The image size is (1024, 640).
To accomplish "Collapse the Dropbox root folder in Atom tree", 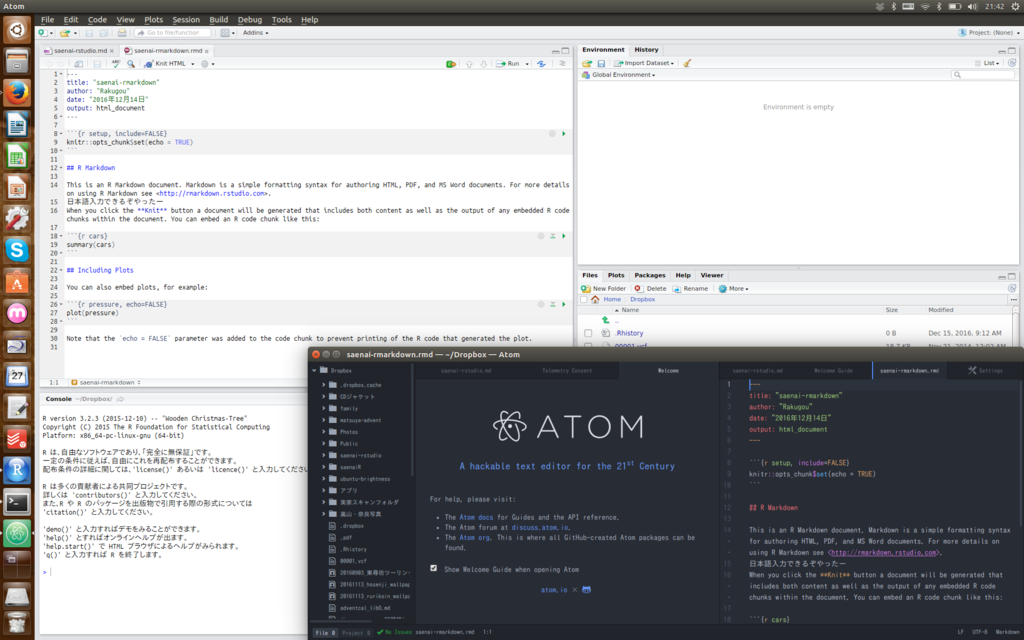I will (x=314, y=370).
